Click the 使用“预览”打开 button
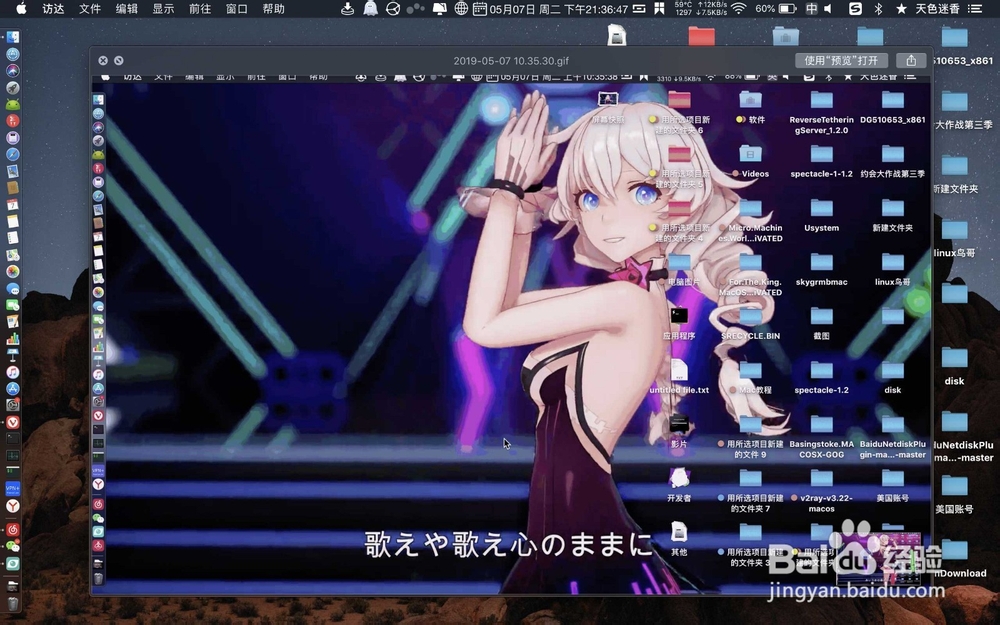The width and height of the screenshot is (1000, 625). (x=841, y=61)
